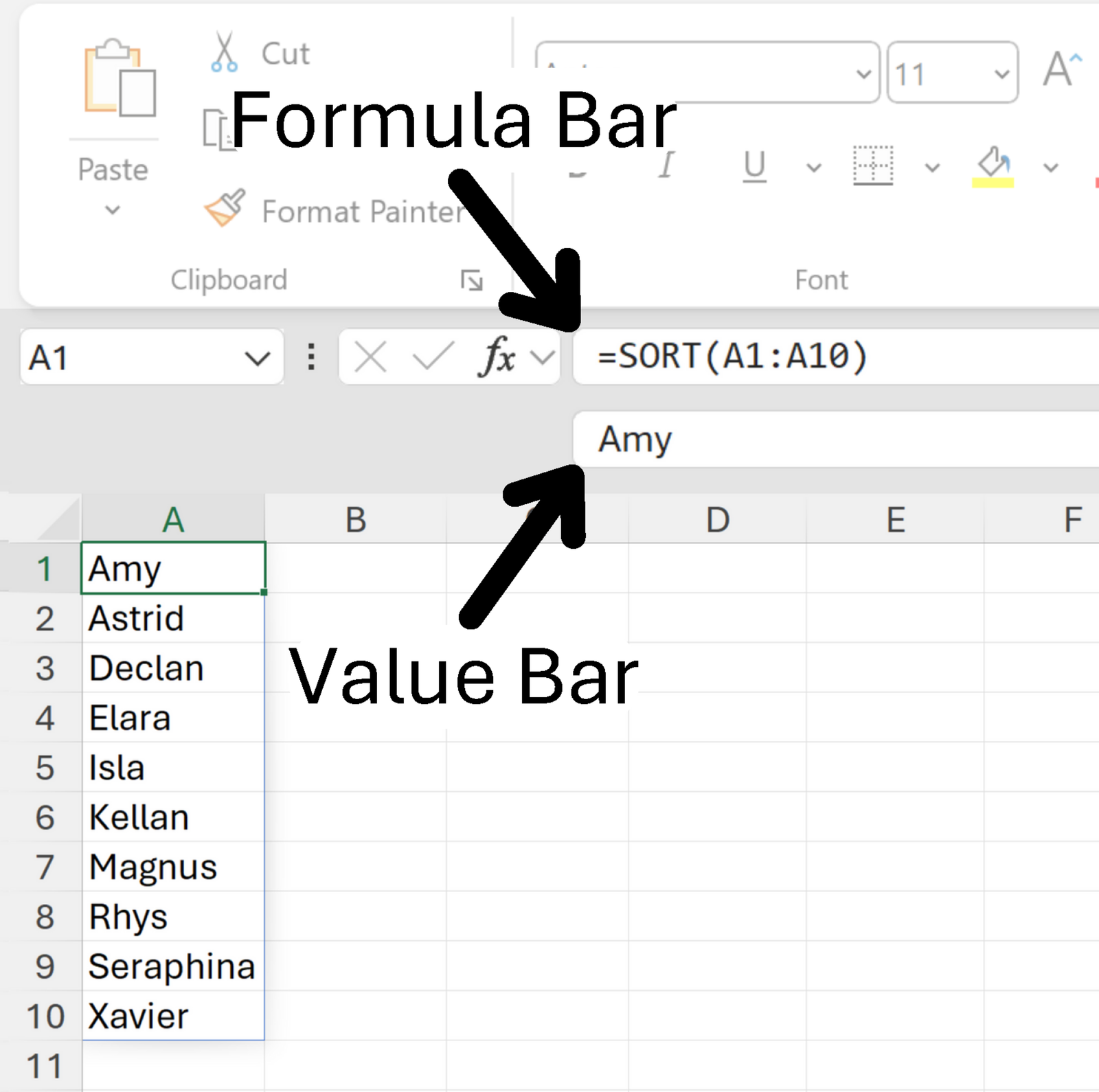Click the Insert Function fx icon
This screenshot has height=1092, width=1099.
point(497,357)
